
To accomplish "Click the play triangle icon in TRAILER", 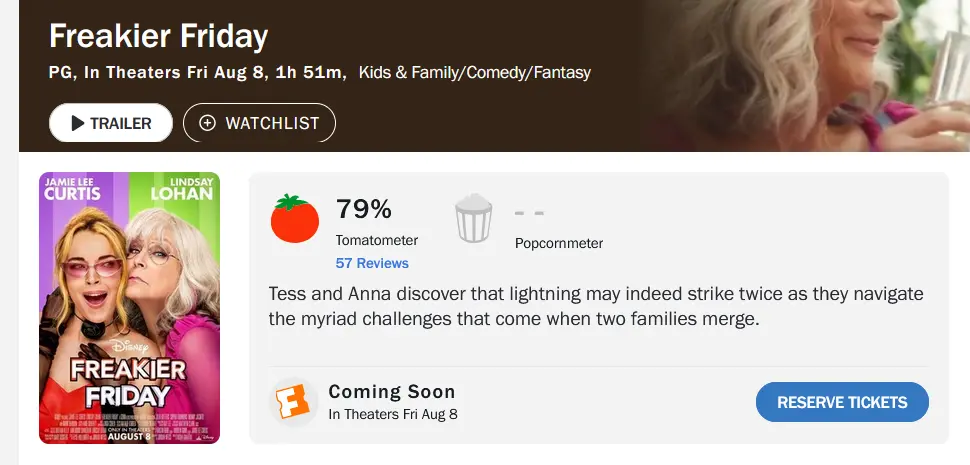I will (x=77, y=123).
